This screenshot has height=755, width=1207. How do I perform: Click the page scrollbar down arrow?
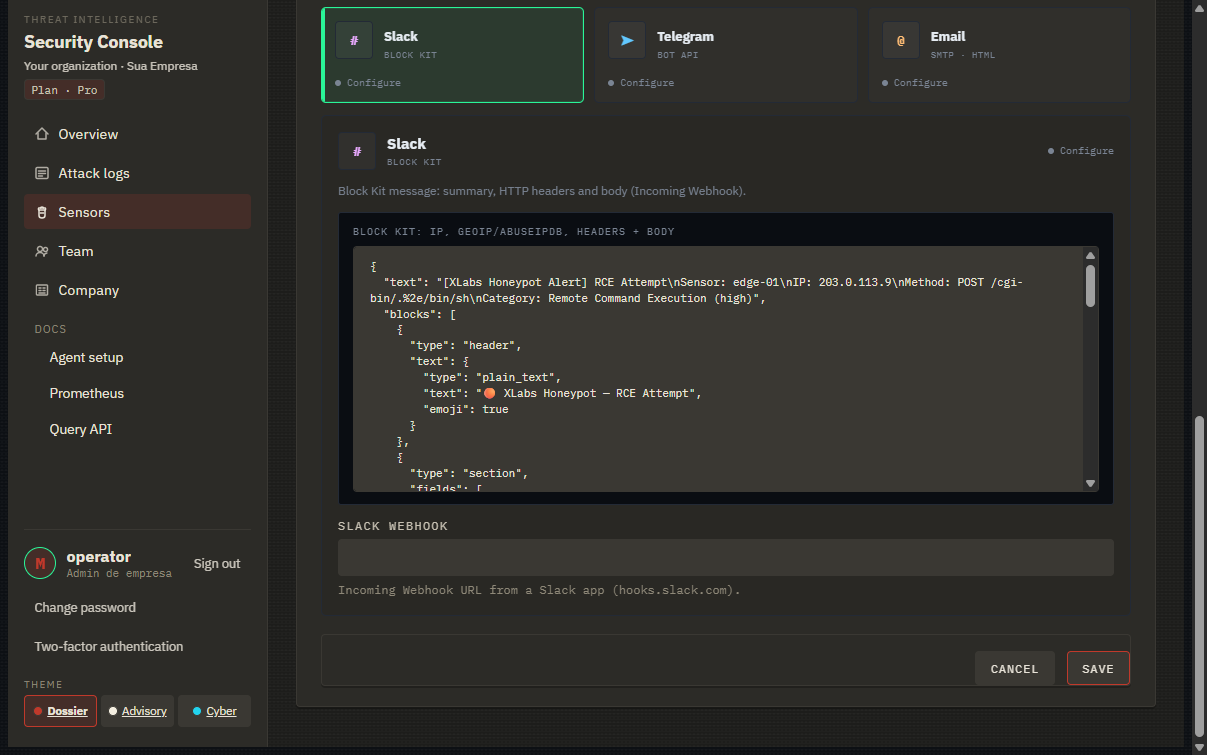pyautogui.click(x=1199, y=747)
